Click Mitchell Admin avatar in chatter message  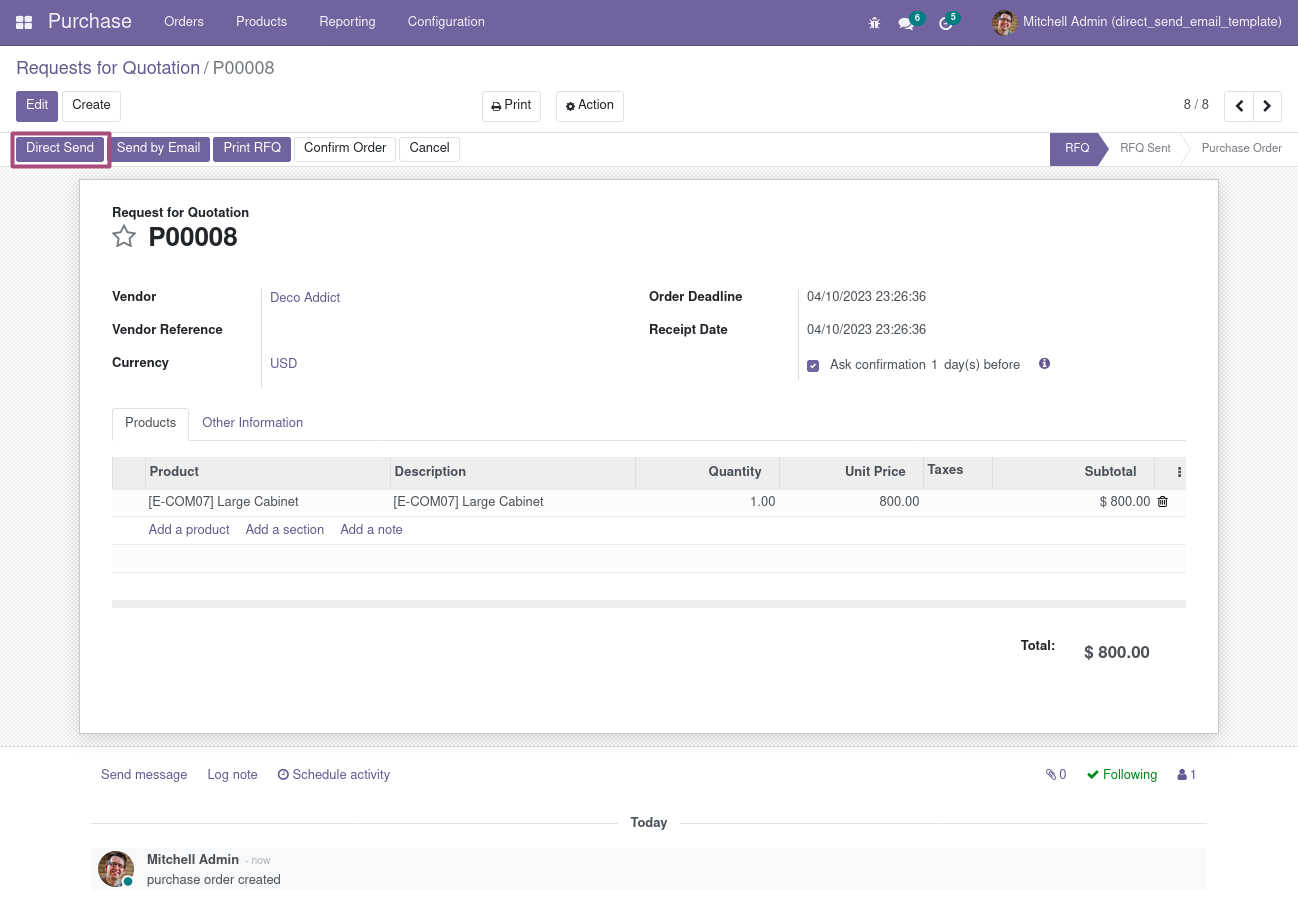[116, 869]
